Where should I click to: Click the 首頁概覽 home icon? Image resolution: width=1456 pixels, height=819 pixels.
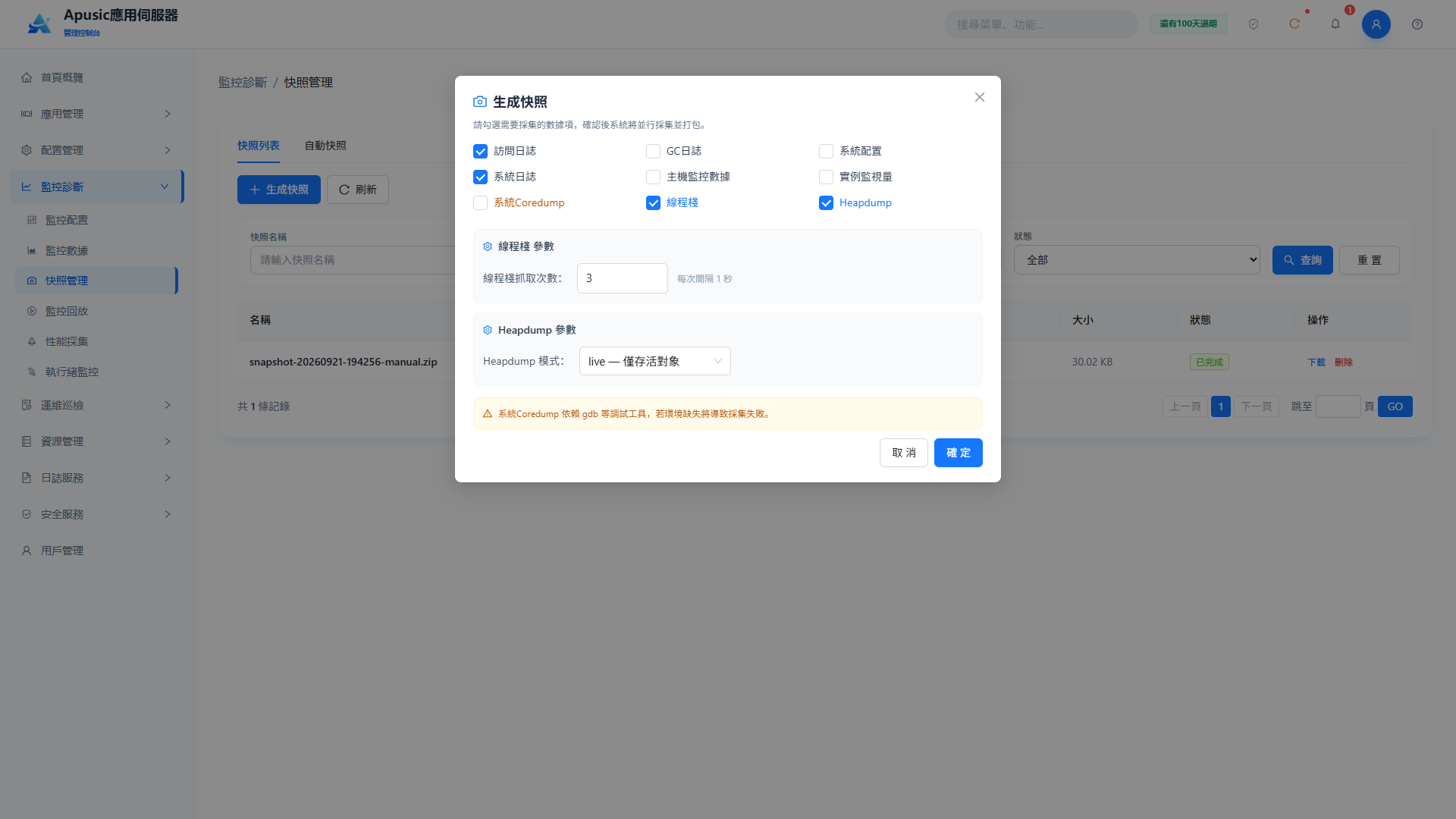27,77
